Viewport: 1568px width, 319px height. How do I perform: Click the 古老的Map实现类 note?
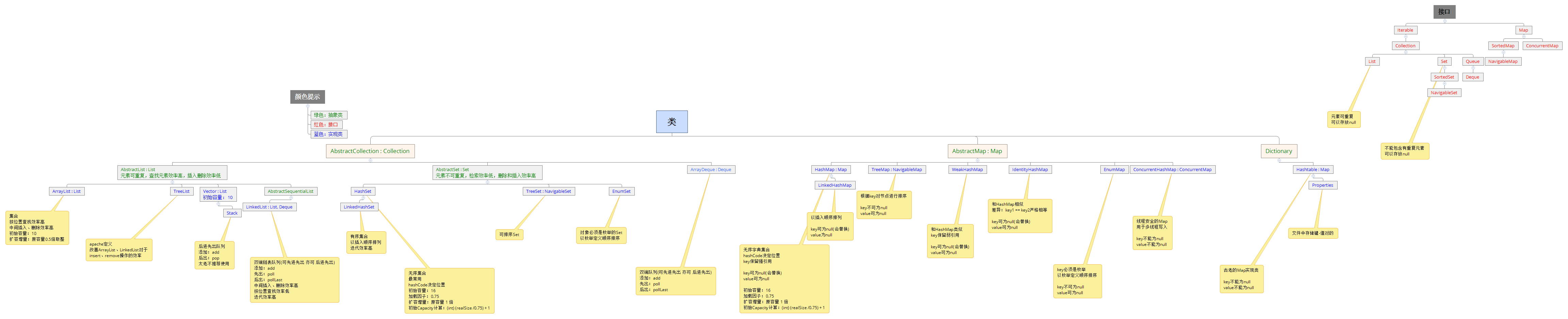coord(1241,279)
